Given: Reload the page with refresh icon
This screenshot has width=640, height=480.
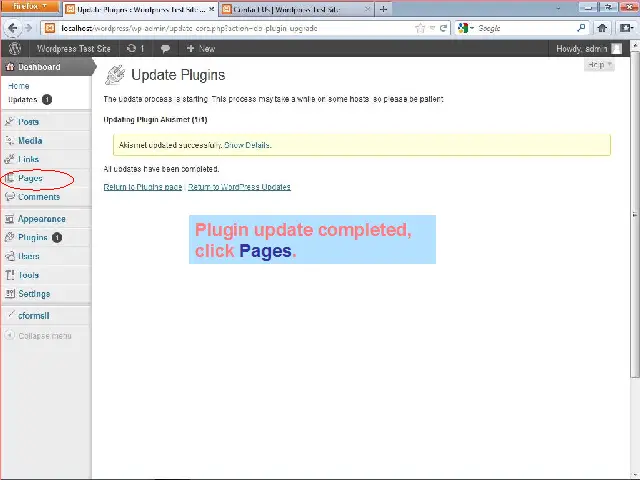Looking at the screenshot, I should point(443,28).
